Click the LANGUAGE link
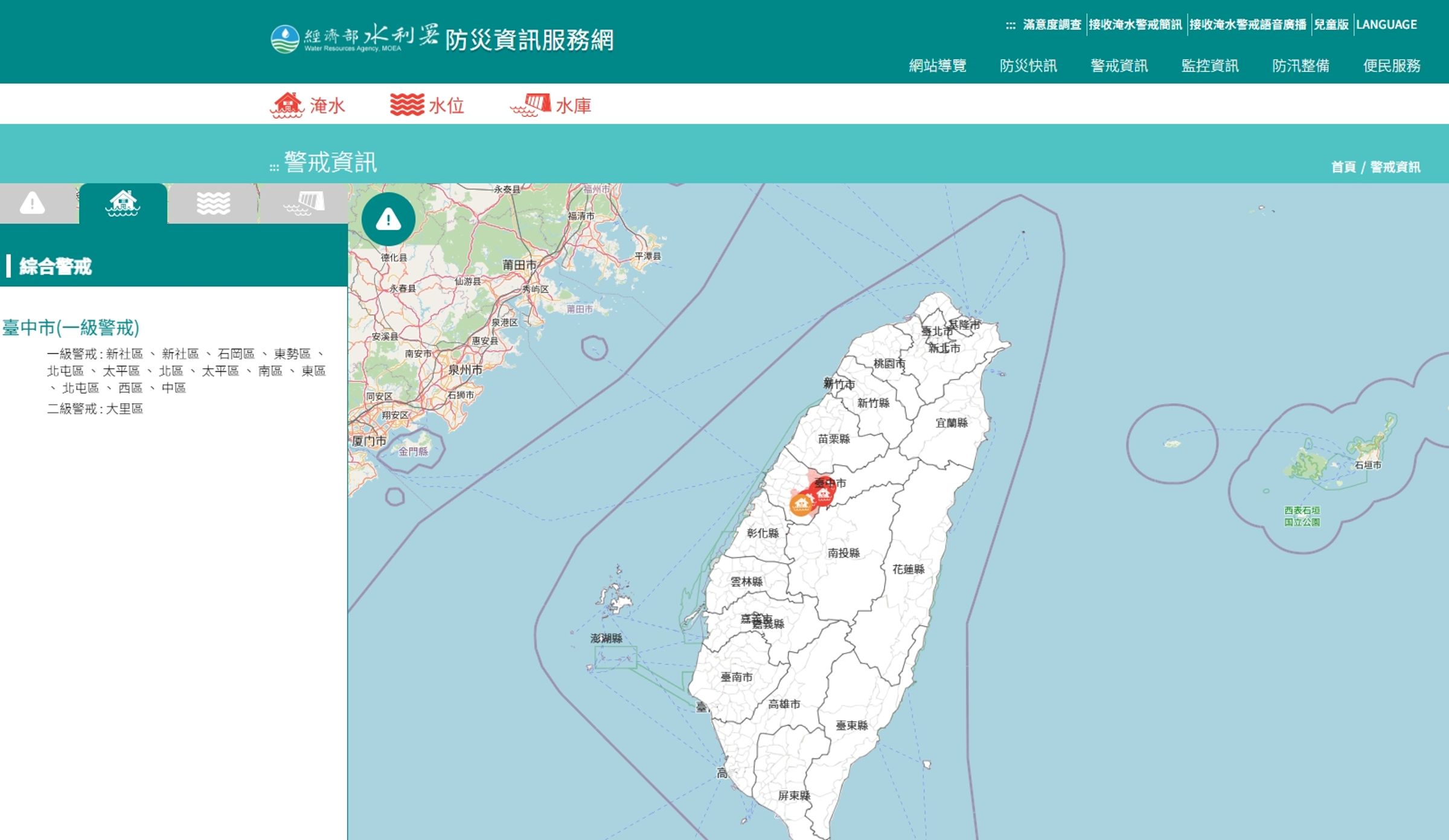Viewport: 1449px width, 840px height. pyautogui.click(x=1387, y=25)
